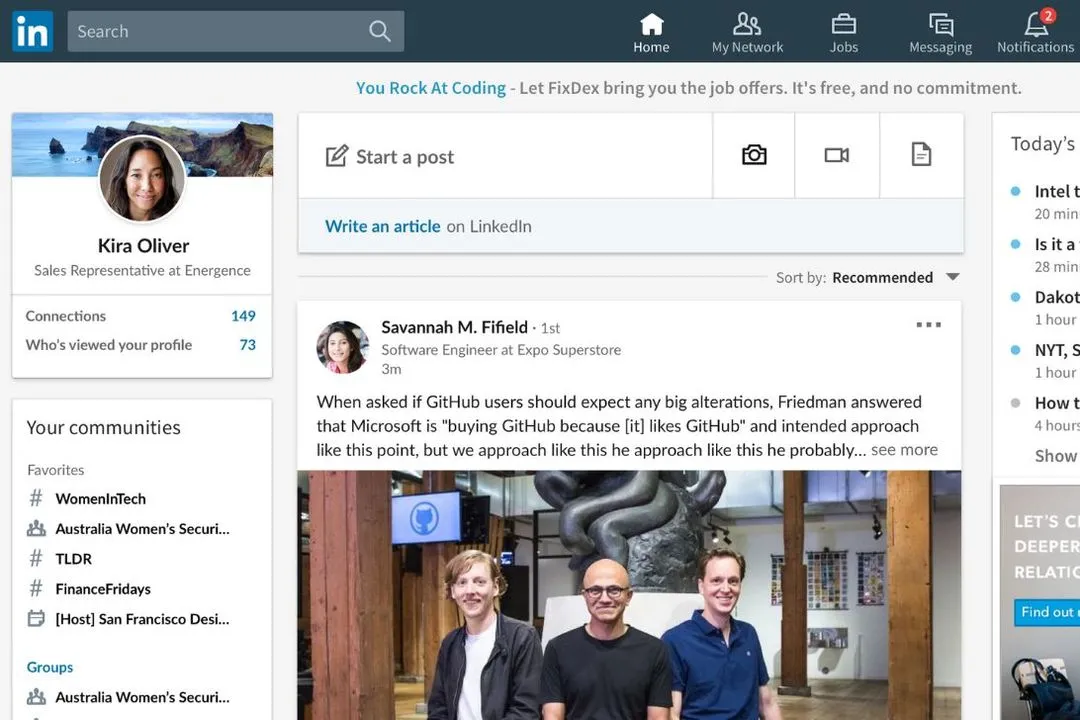Open Australia Women's Securi... under Groups

pos(143,697)
